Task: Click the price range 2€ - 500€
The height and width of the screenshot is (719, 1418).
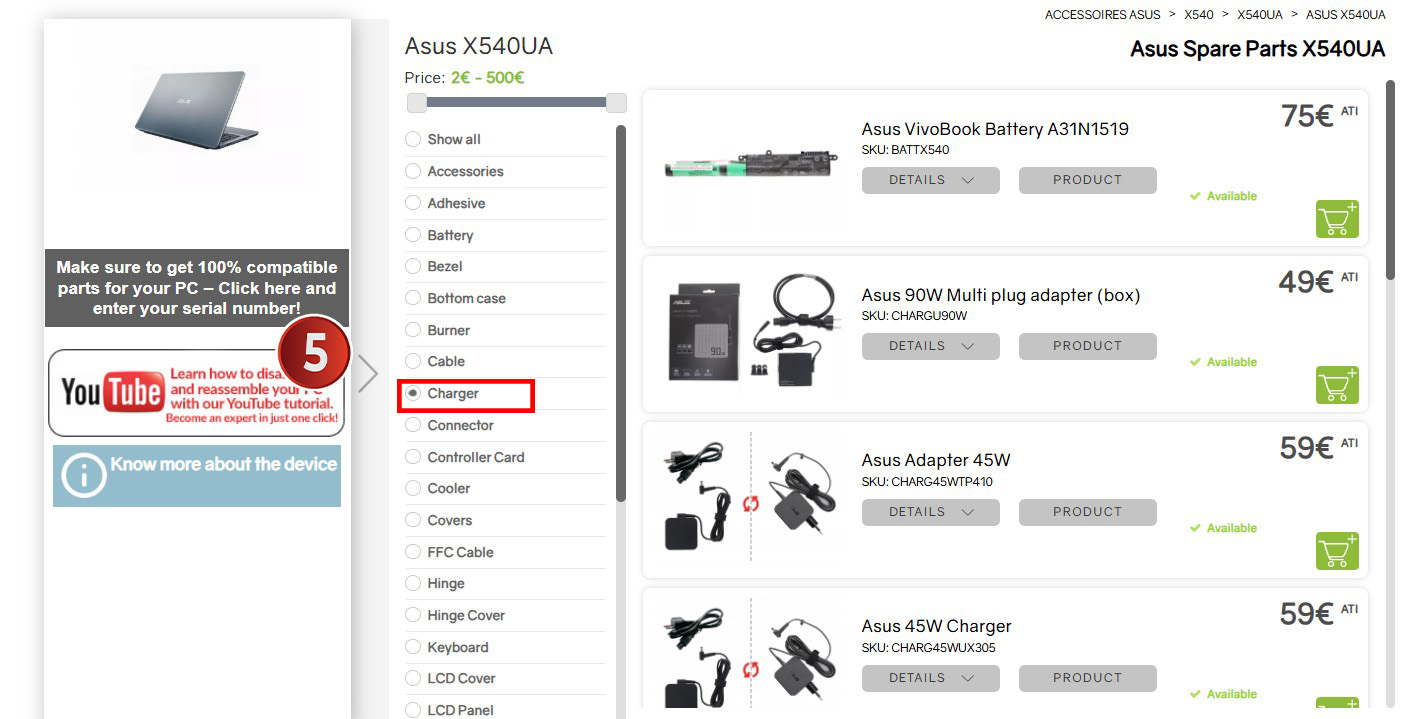Action: 487,77
